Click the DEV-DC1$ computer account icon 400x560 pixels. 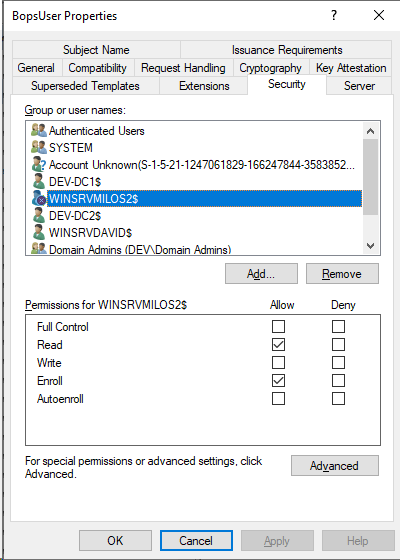[x=39, y=181]
